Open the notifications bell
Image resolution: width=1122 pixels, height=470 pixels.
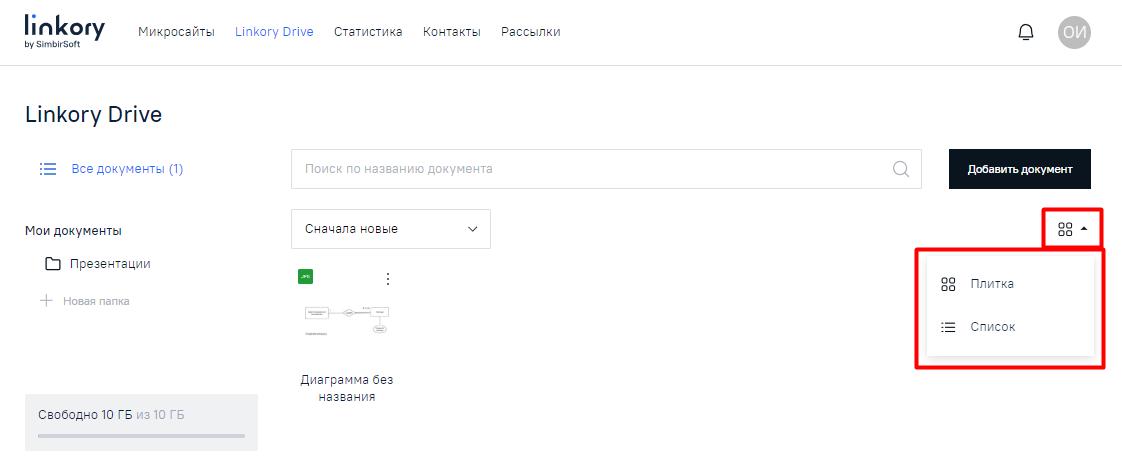click(1025, 32)
